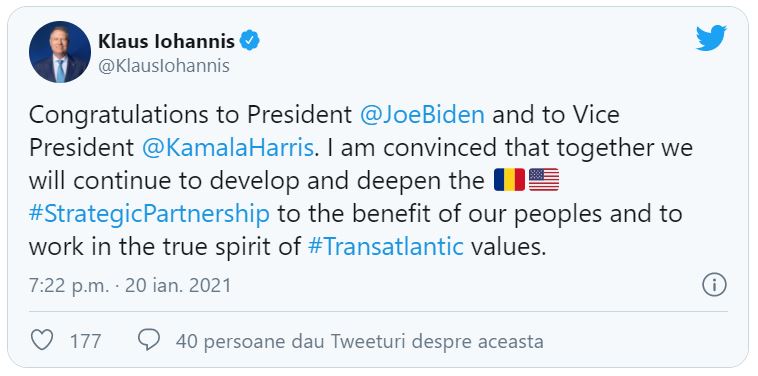
Task: Click the Twitter bird logo
Action: click(x=711, y=38)
